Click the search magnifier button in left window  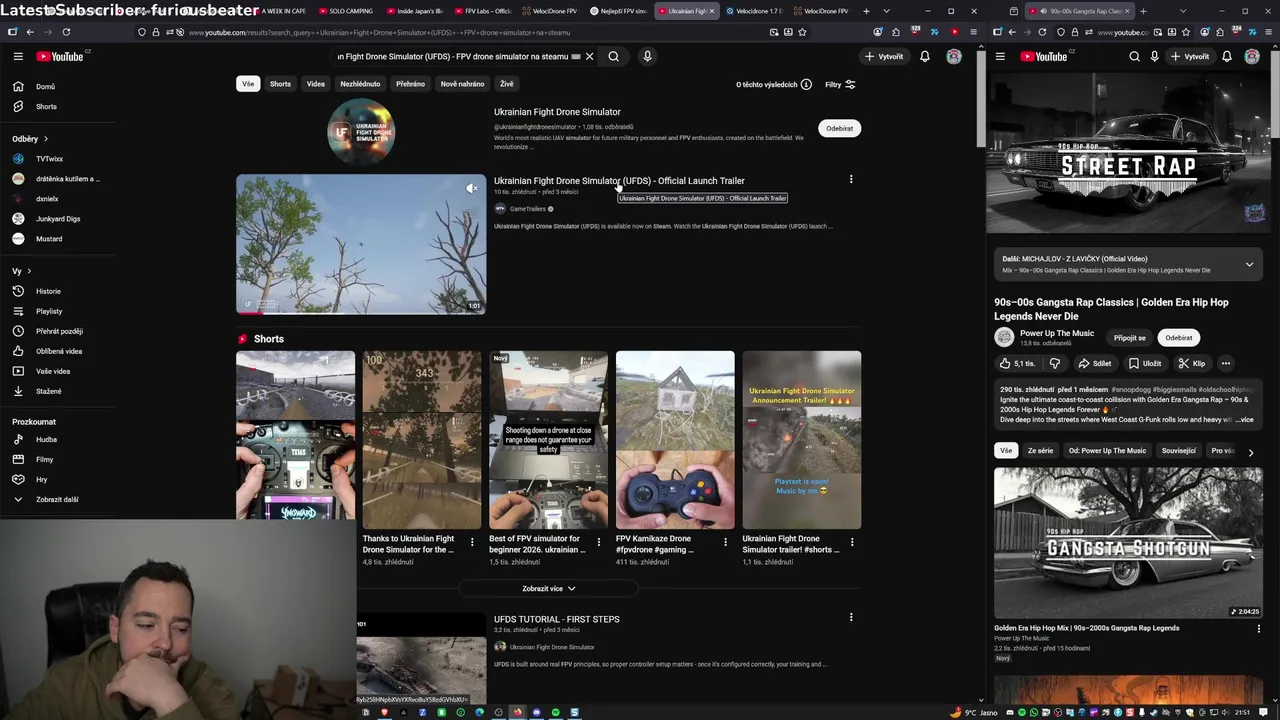point(614,56)
